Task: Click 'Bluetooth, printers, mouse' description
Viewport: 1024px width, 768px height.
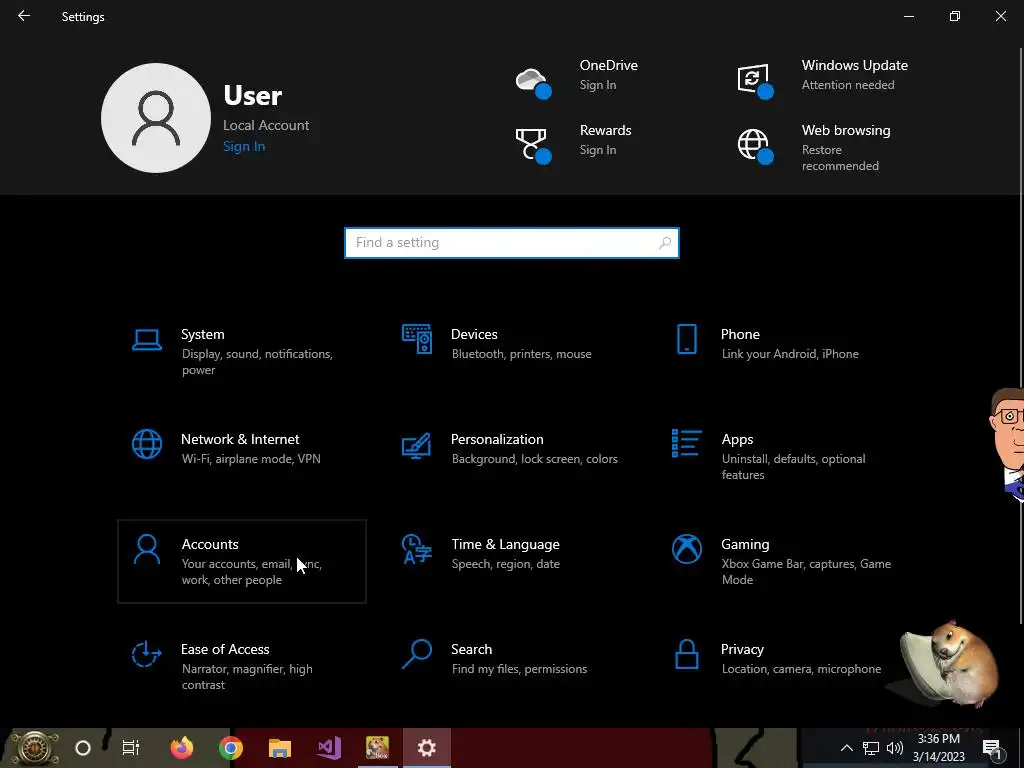Action: pyautogui.click(x=521, y=354)
